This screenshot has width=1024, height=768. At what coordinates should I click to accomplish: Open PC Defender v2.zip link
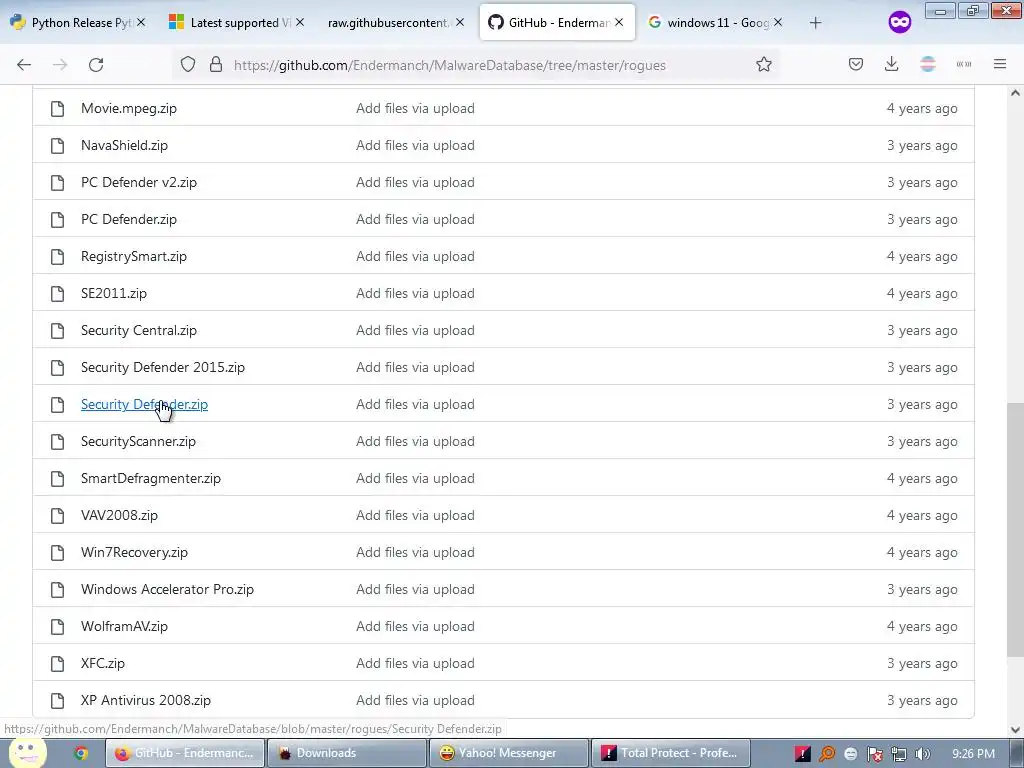[138, 182]
